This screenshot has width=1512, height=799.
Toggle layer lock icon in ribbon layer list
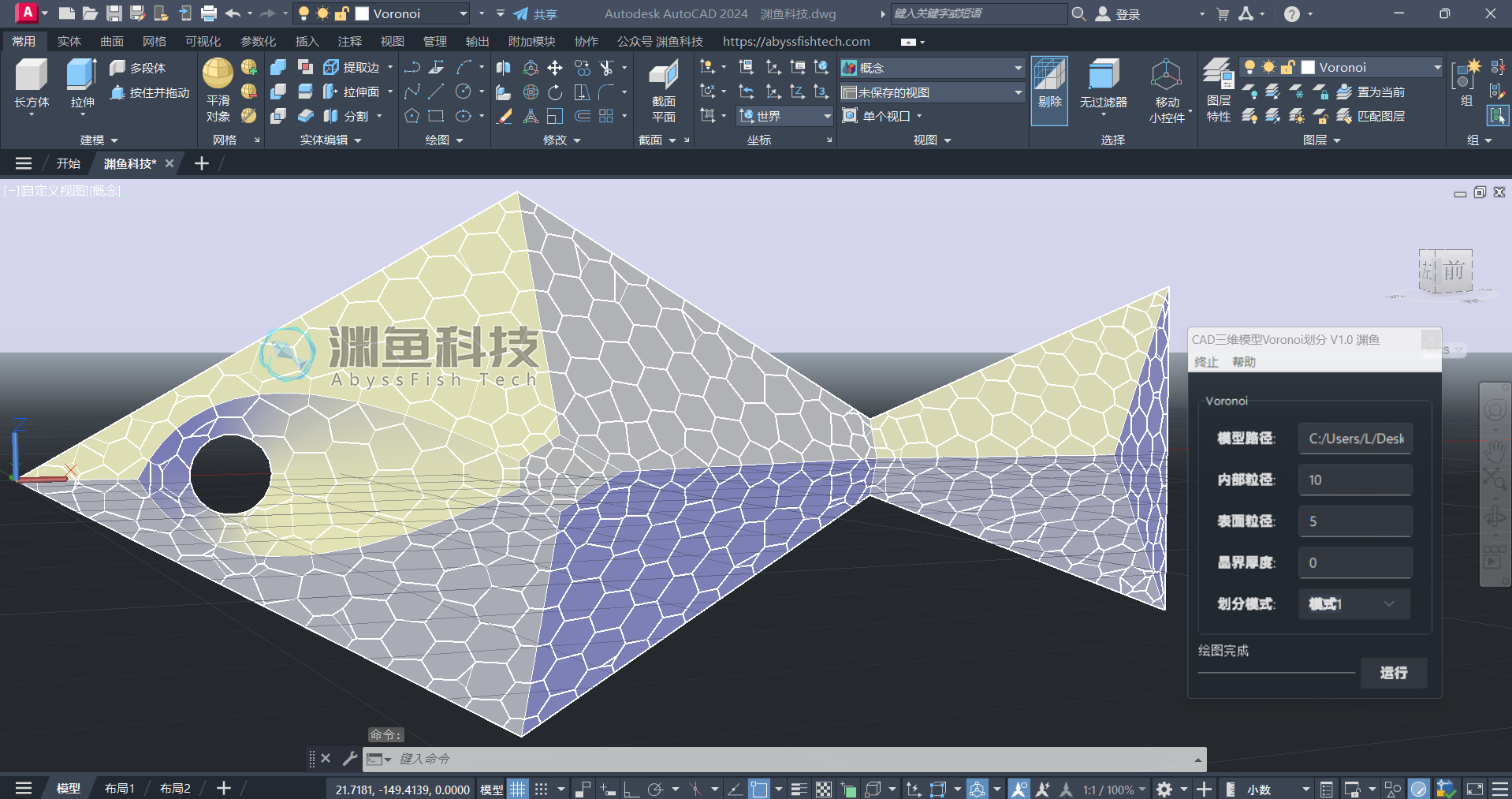pos(1287,68)
